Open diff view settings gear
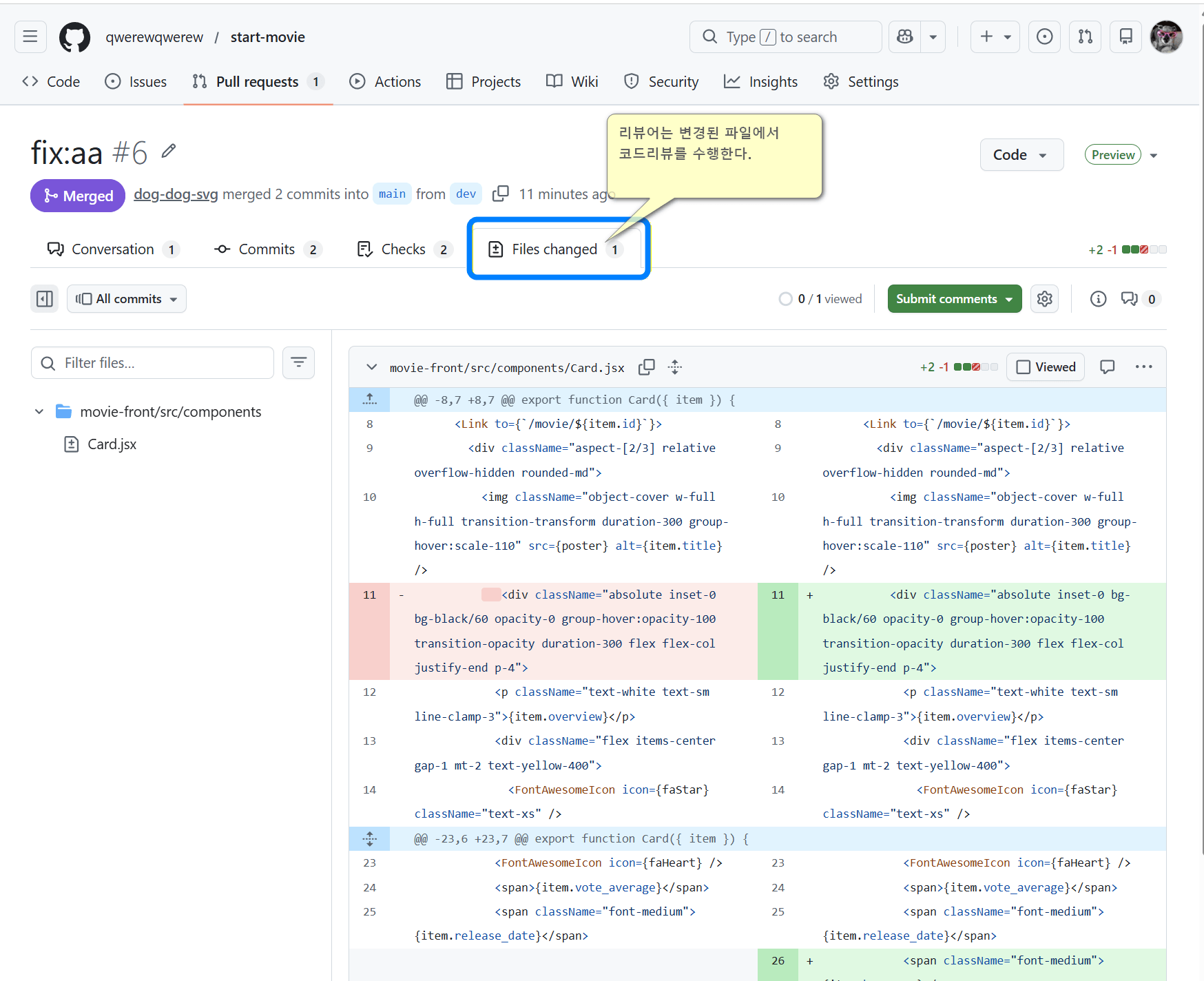The image size is (1204, 981). (x=1045, y=299)
